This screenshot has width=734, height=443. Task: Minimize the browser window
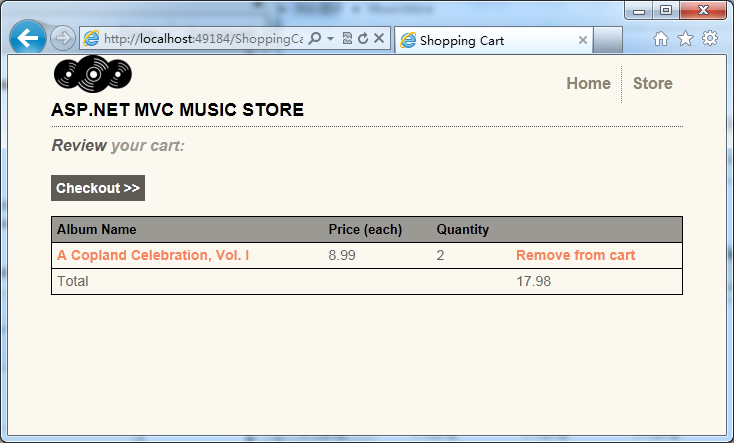[639, 11]
